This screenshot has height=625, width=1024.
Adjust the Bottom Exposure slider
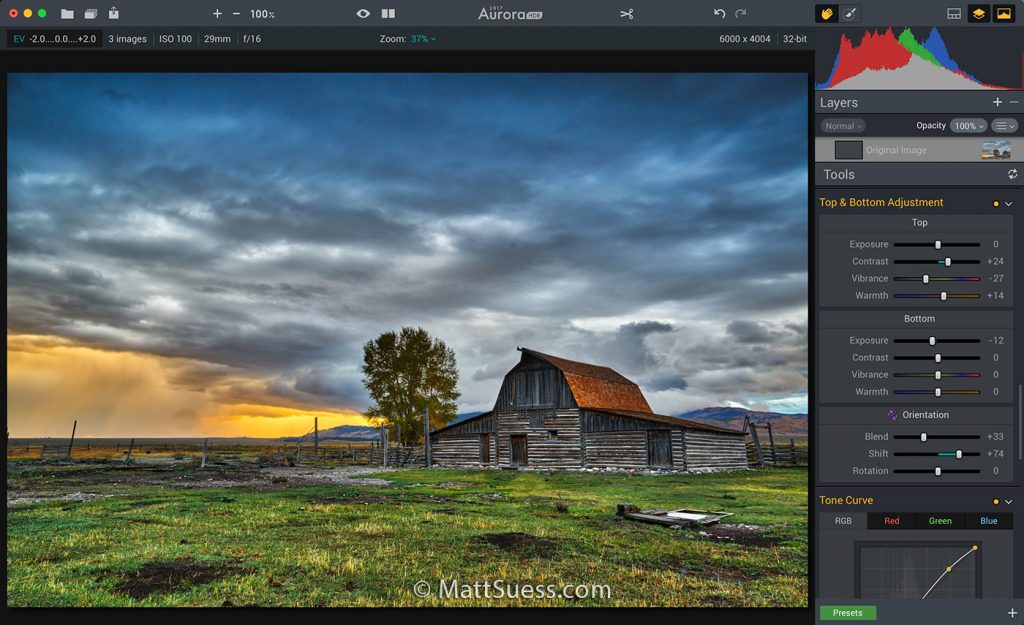pyautogui.click(x=937, y=340)
